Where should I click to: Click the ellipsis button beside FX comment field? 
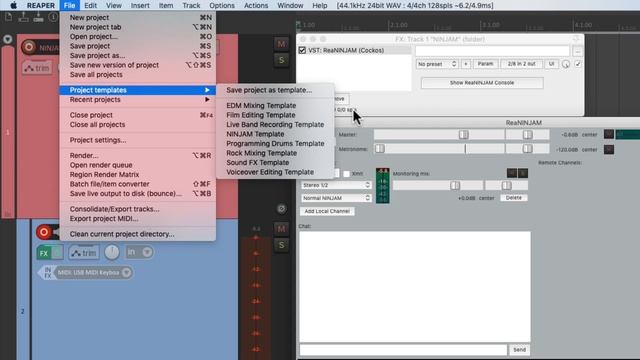pos(577,51)
